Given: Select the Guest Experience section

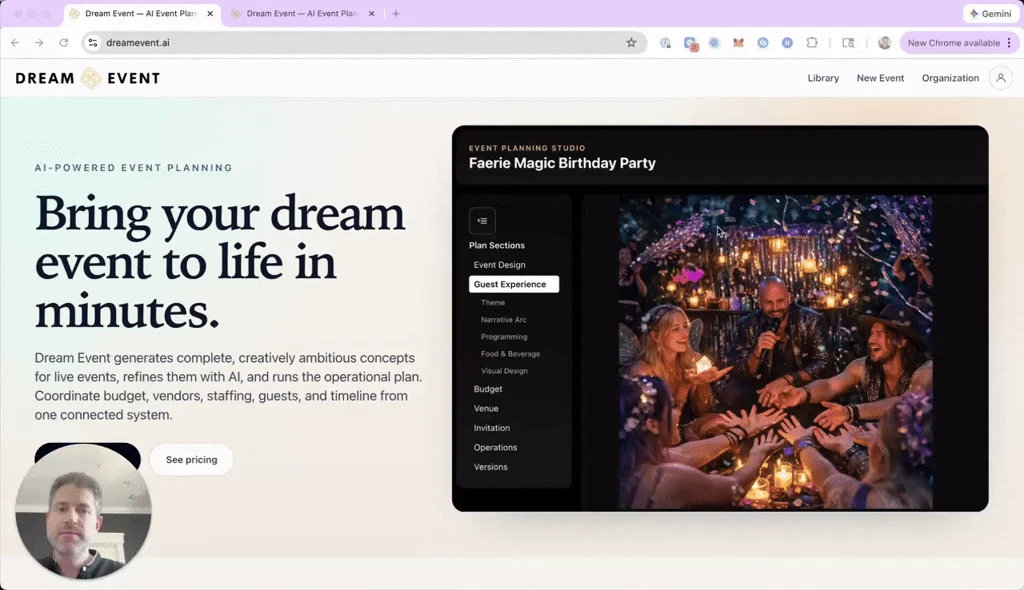Looking at the screenshot, I should tap(514, 284).
